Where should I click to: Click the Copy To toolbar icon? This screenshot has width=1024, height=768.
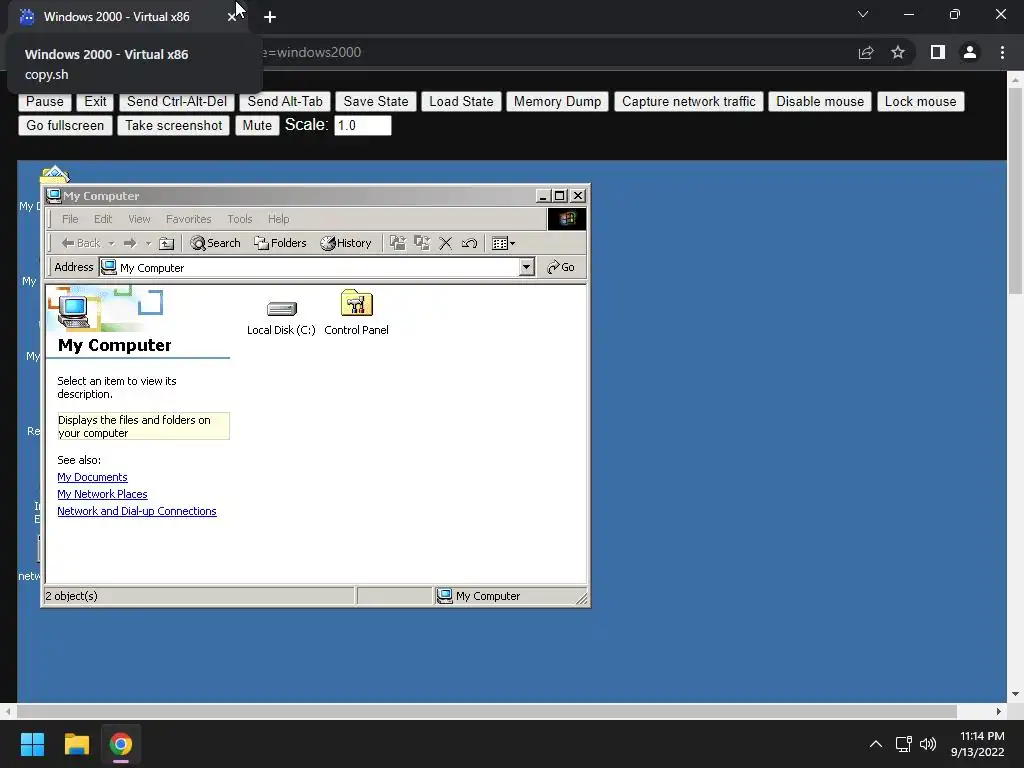pyautogui.click(x=422, y=244)
